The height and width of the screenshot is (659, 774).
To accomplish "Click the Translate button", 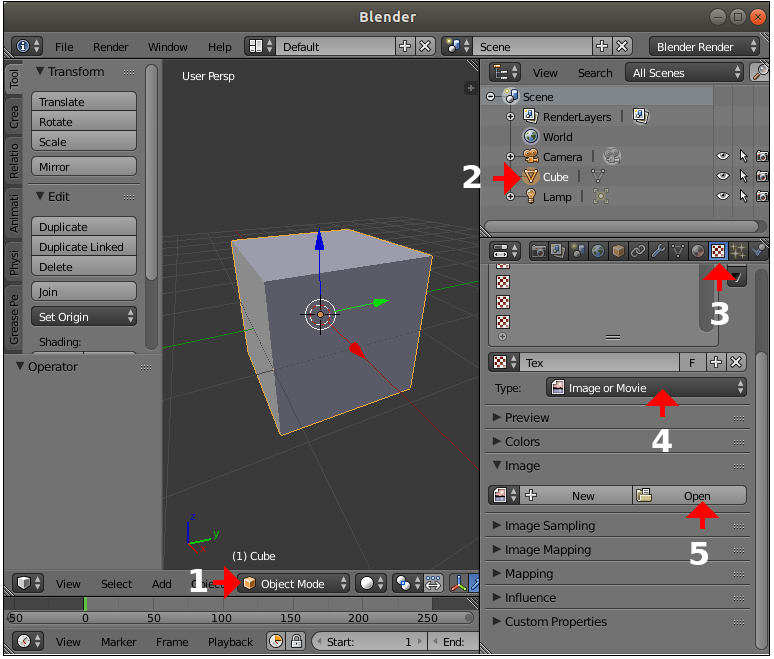I will [x=84, y=101].
